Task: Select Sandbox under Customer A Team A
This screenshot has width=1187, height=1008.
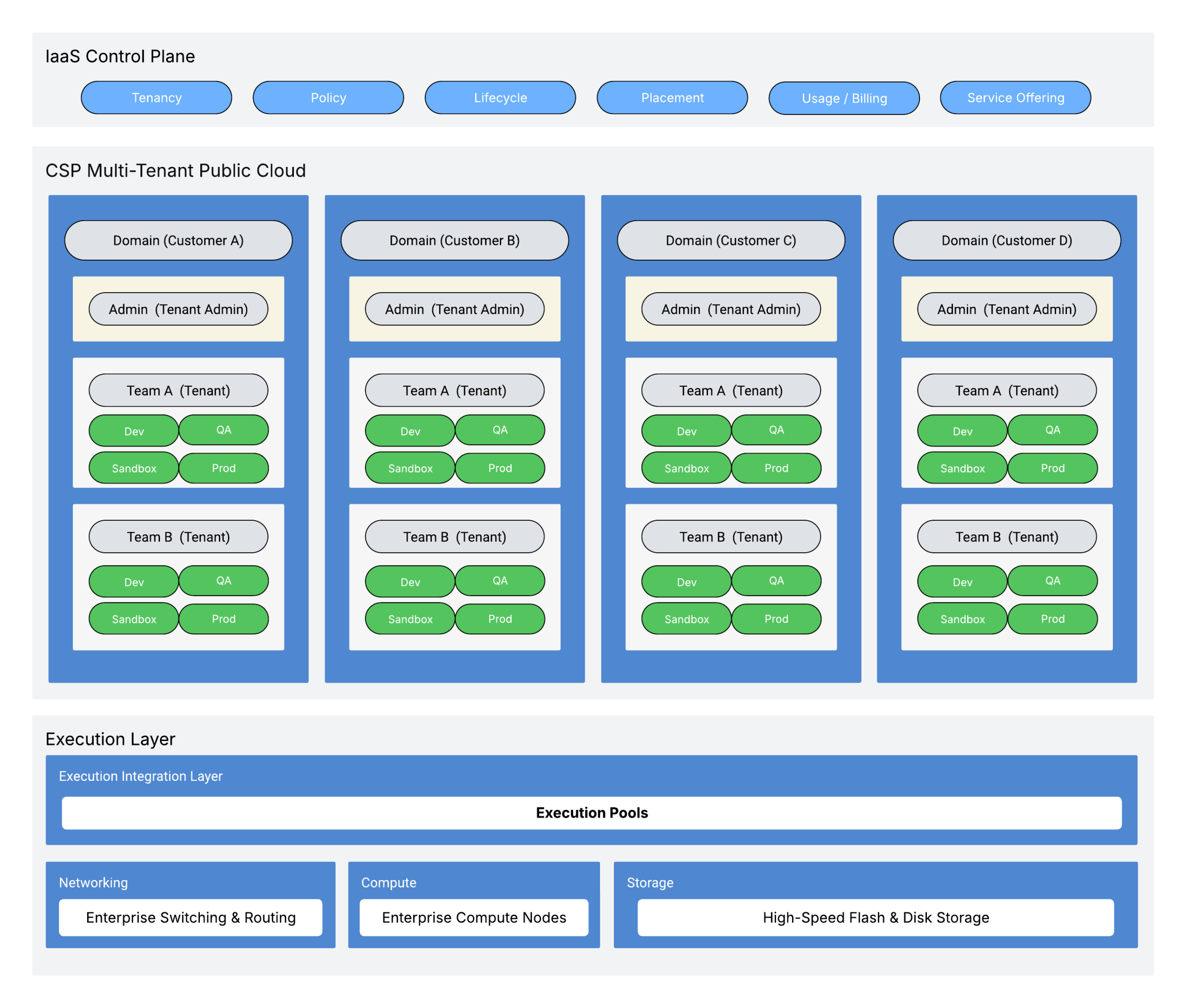Action: 134,468
